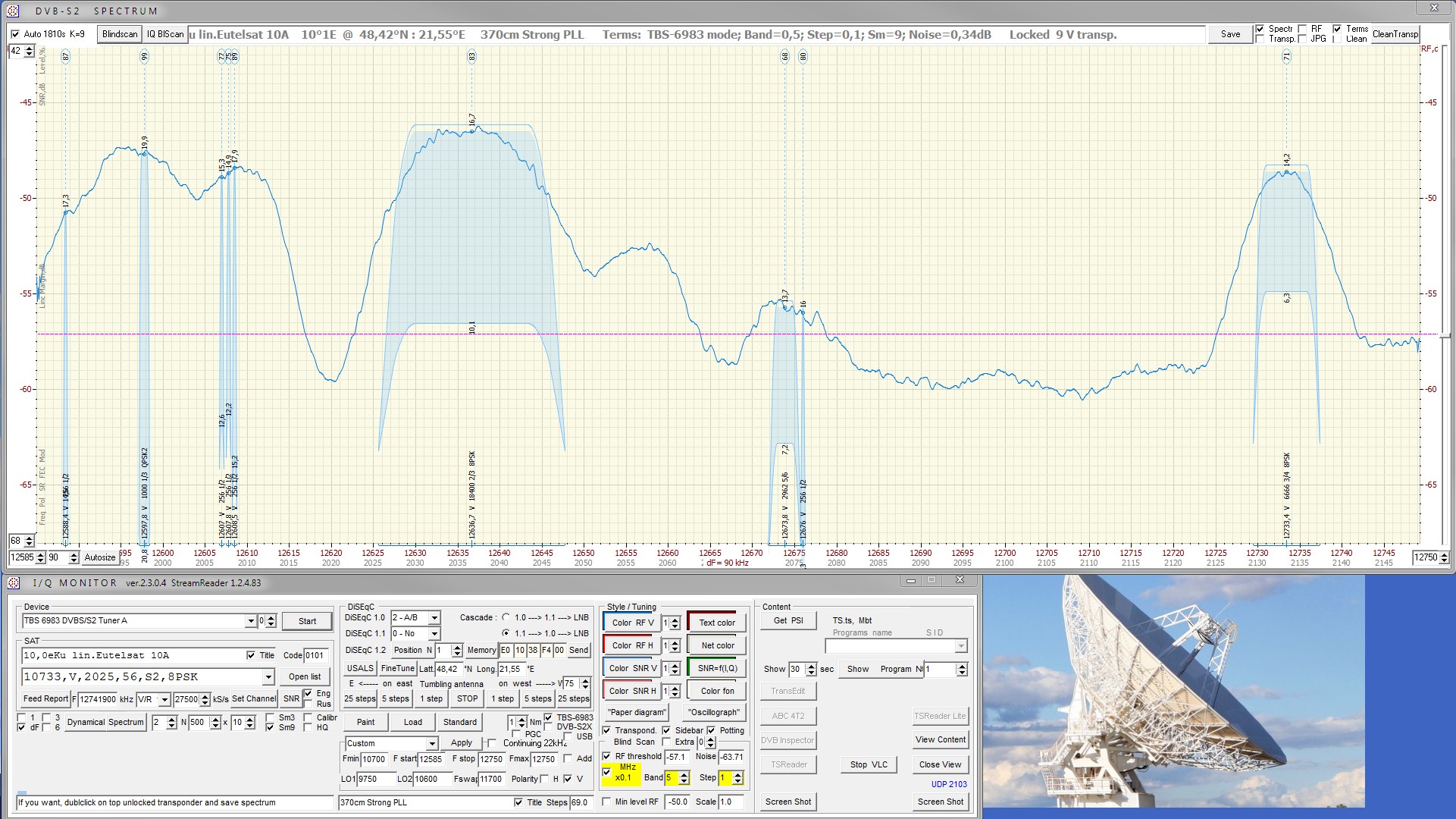Click the UDP 2103 link text
Image resolution: width=1456 pixels, height=819 pixels.
point(949,784)
